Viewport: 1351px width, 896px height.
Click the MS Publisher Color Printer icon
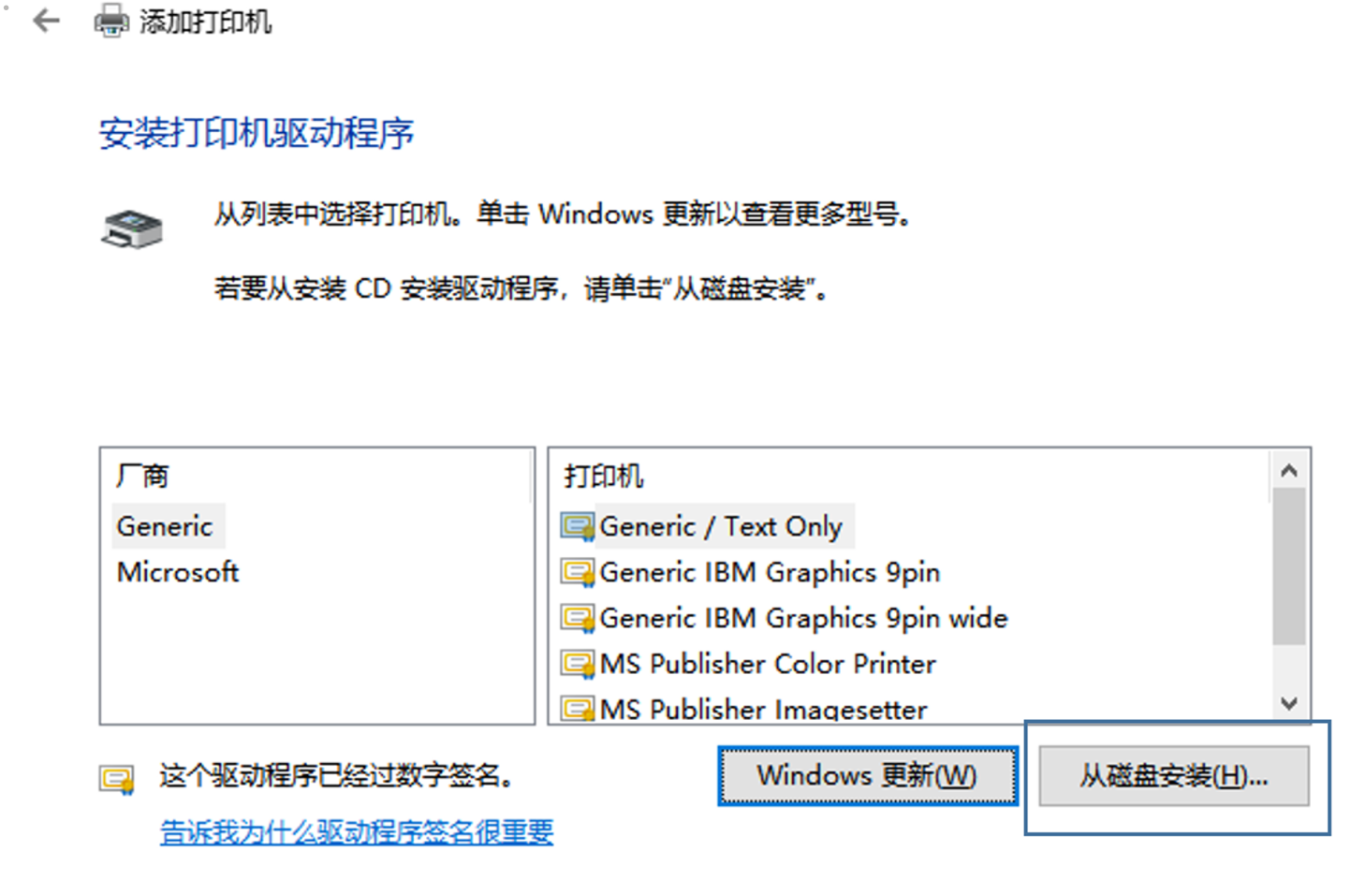coord(578,664)
